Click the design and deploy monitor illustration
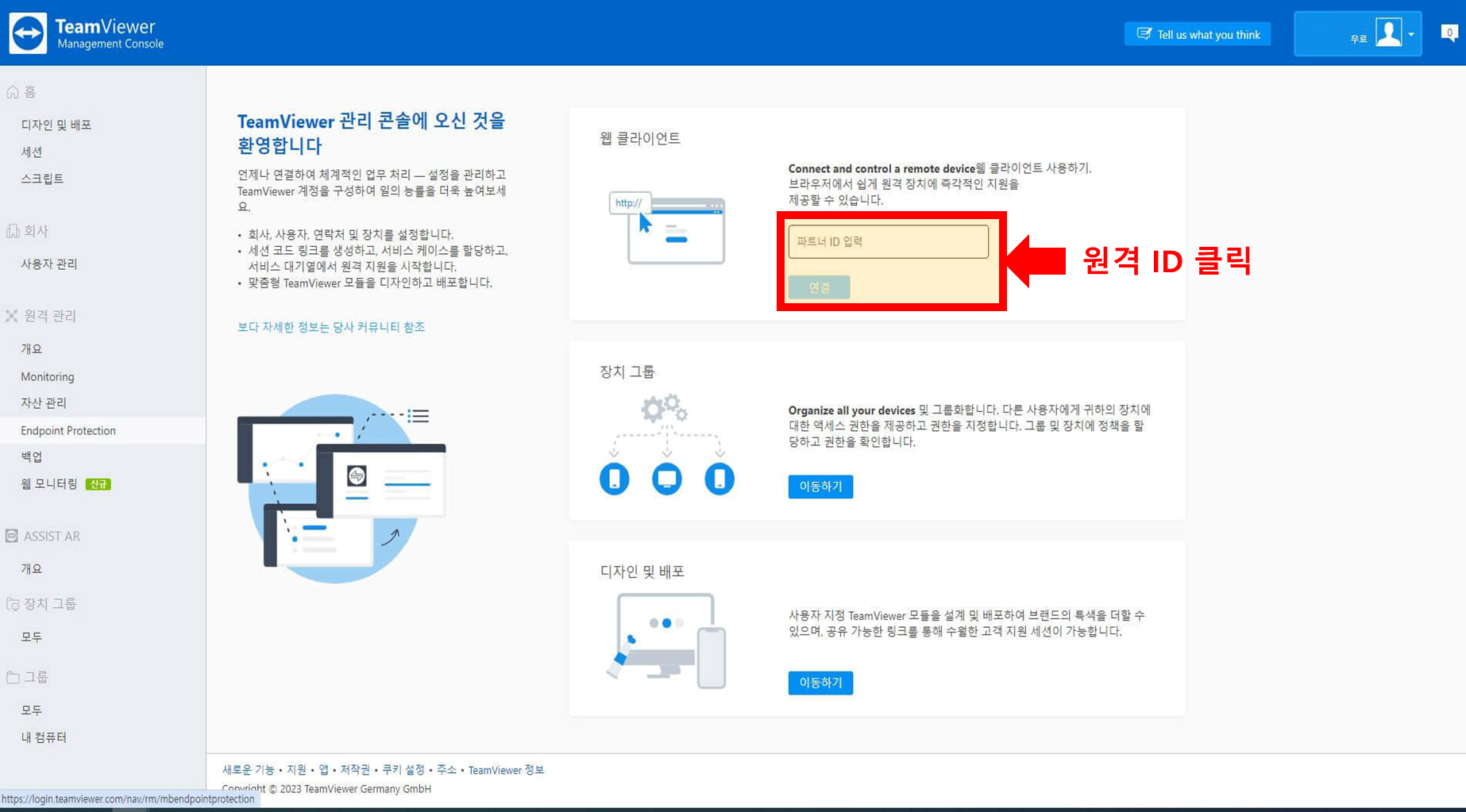Viewport: 1466px width, 812px height. [666, 641]
